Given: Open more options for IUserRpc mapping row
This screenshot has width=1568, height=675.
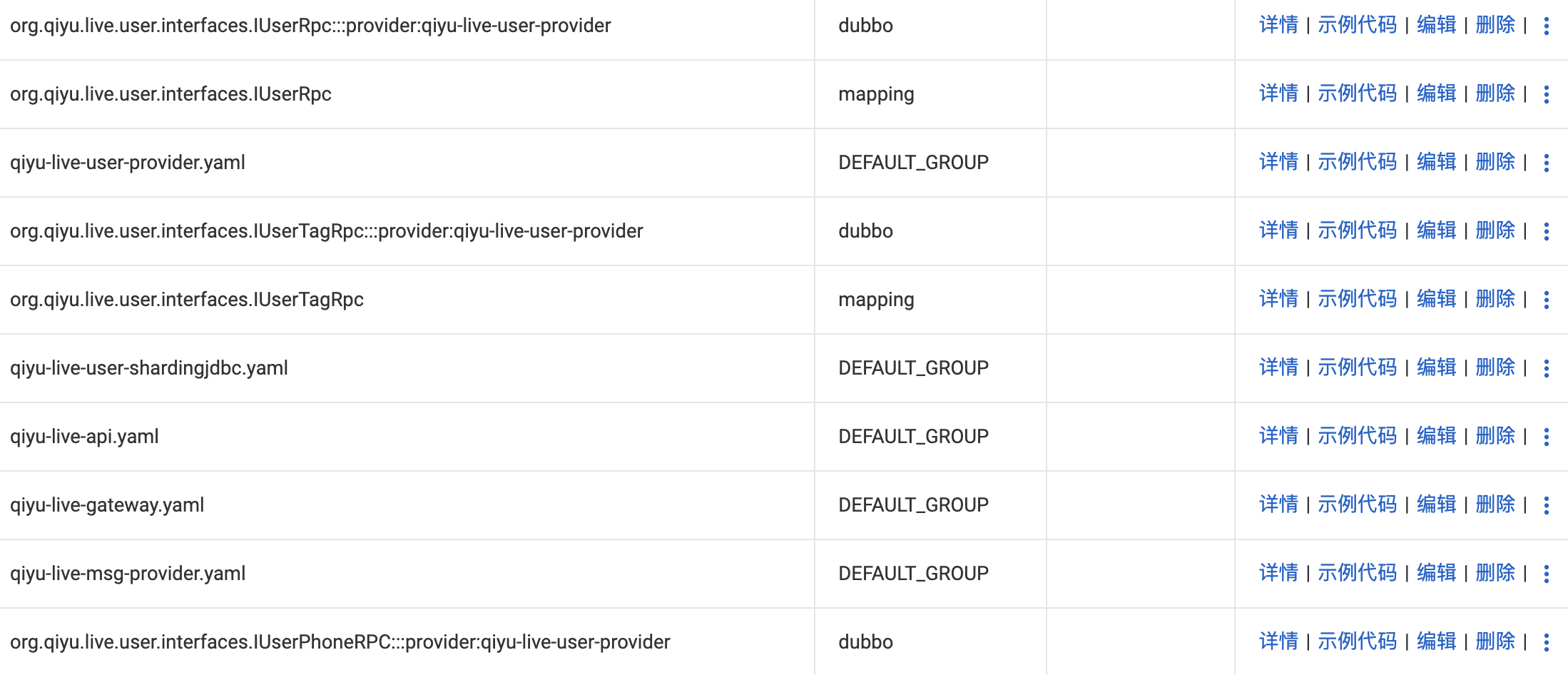Looking at the screenshot, I should point(1546,94).
